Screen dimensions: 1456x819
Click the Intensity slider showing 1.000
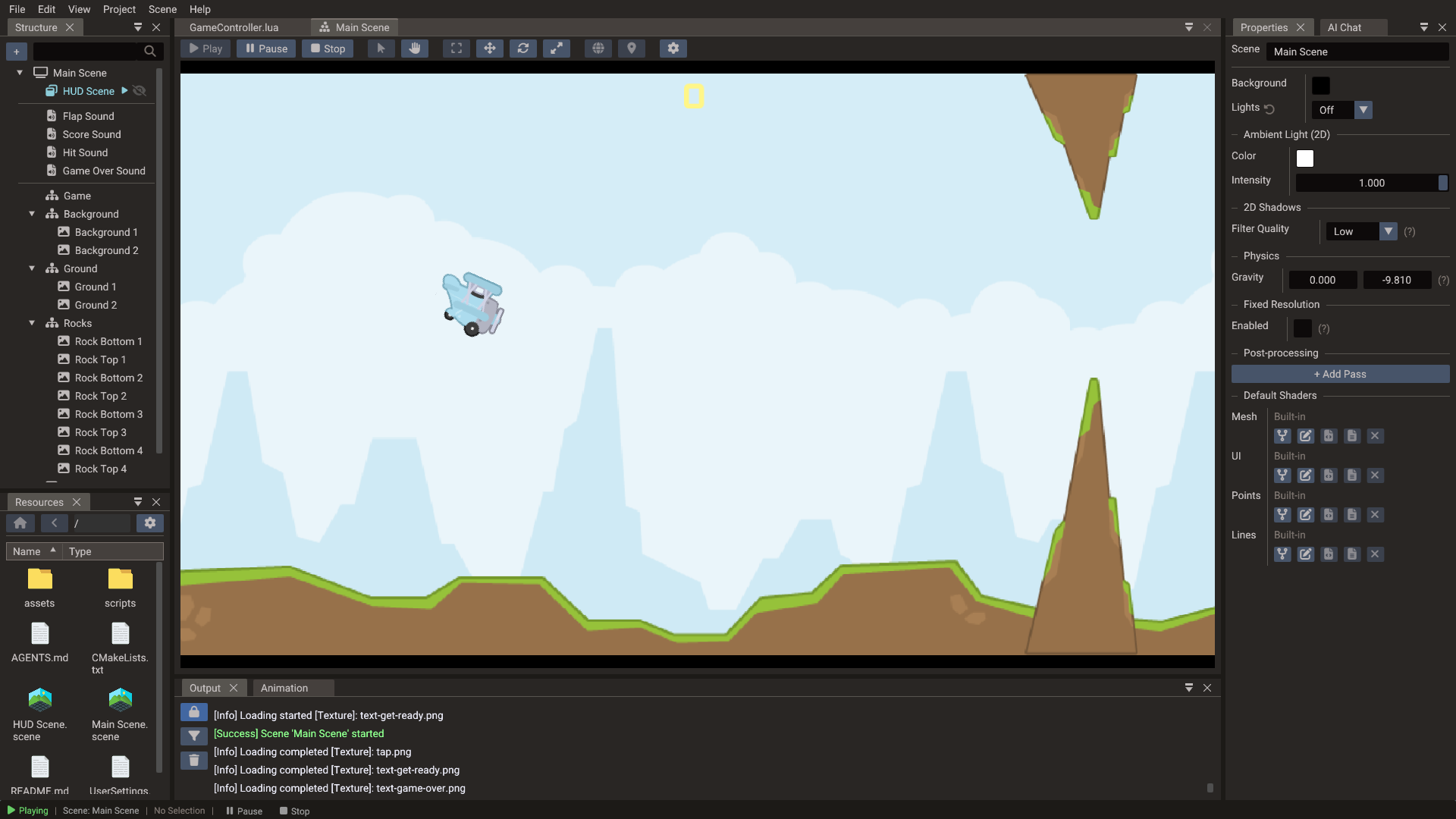tap(1372, 183)
